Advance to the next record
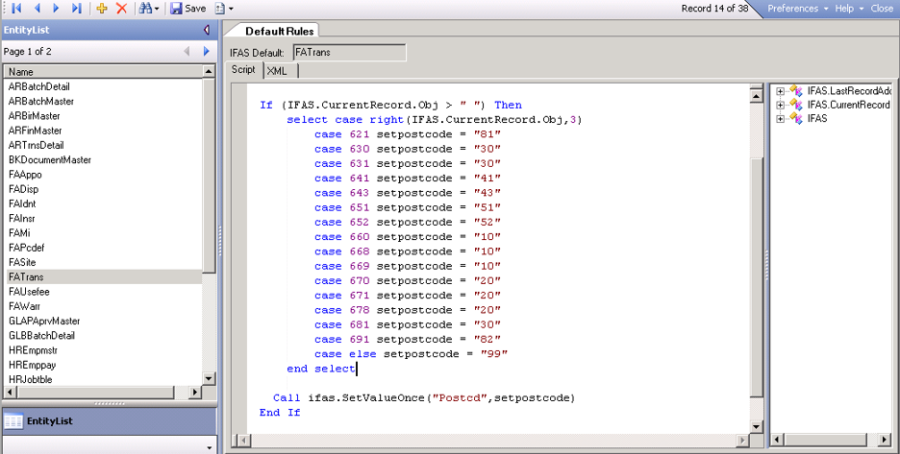The width and height of the screenshot is (900, 454). pos(56,8)
